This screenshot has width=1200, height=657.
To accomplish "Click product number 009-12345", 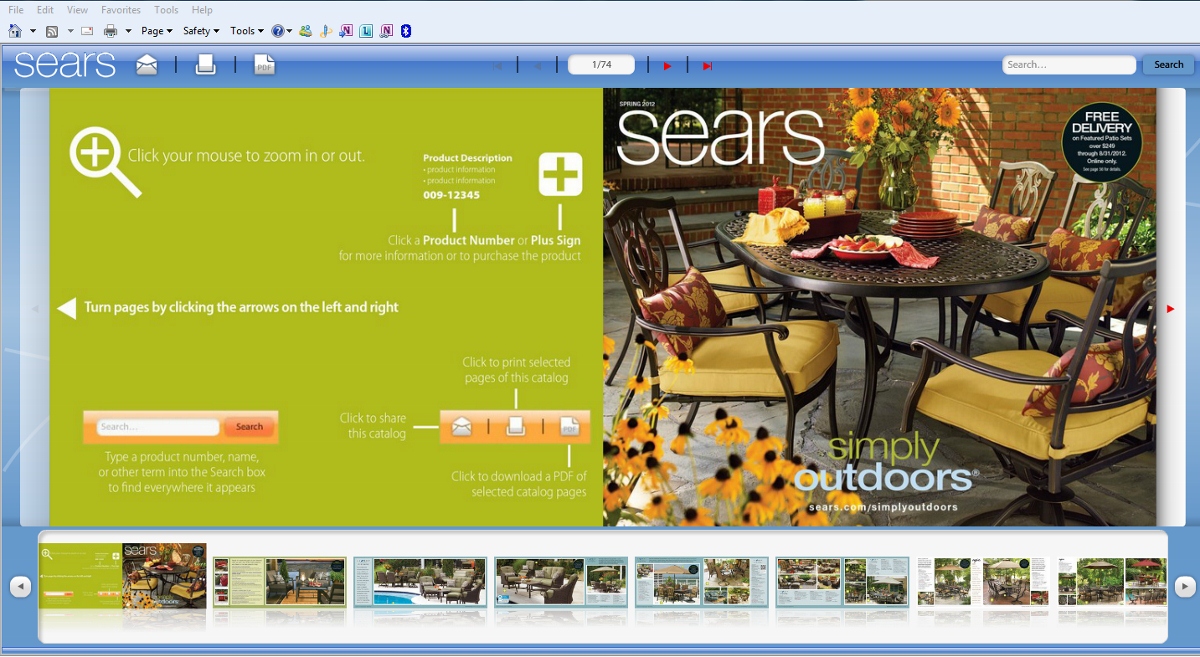I will coord(451,195).
